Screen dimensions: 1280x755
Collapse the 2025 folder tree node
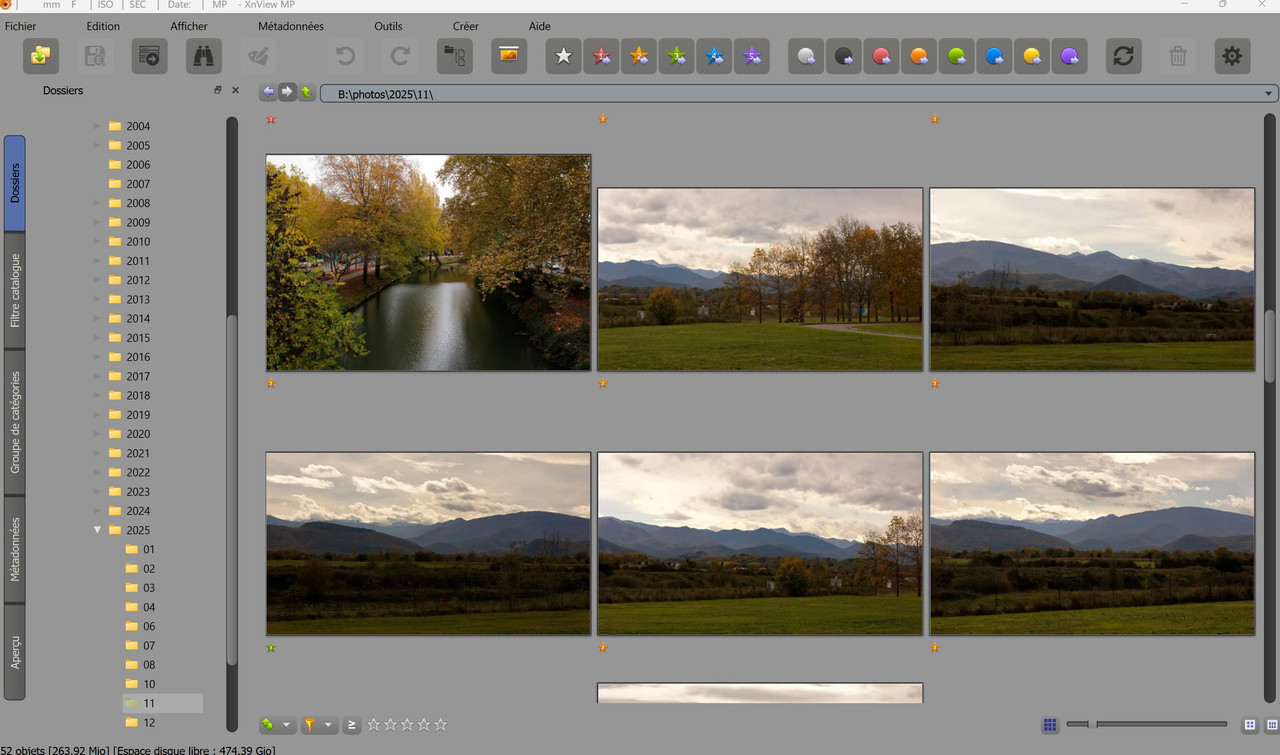coord(97,530)
